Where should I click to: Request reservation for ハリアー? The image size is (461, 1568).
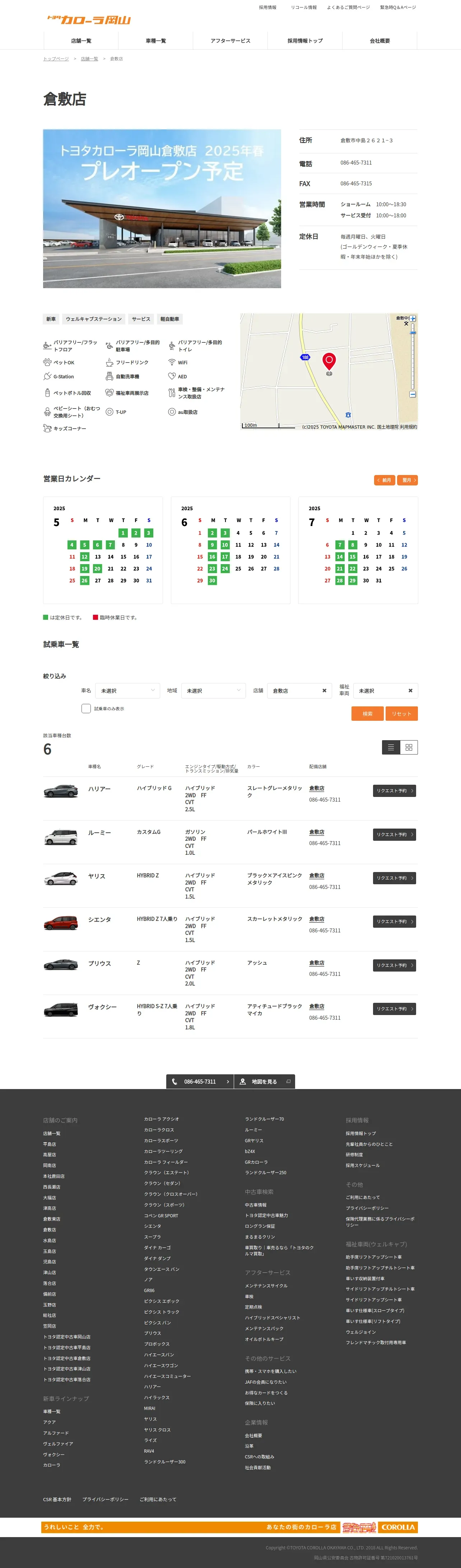click(395, 791)
